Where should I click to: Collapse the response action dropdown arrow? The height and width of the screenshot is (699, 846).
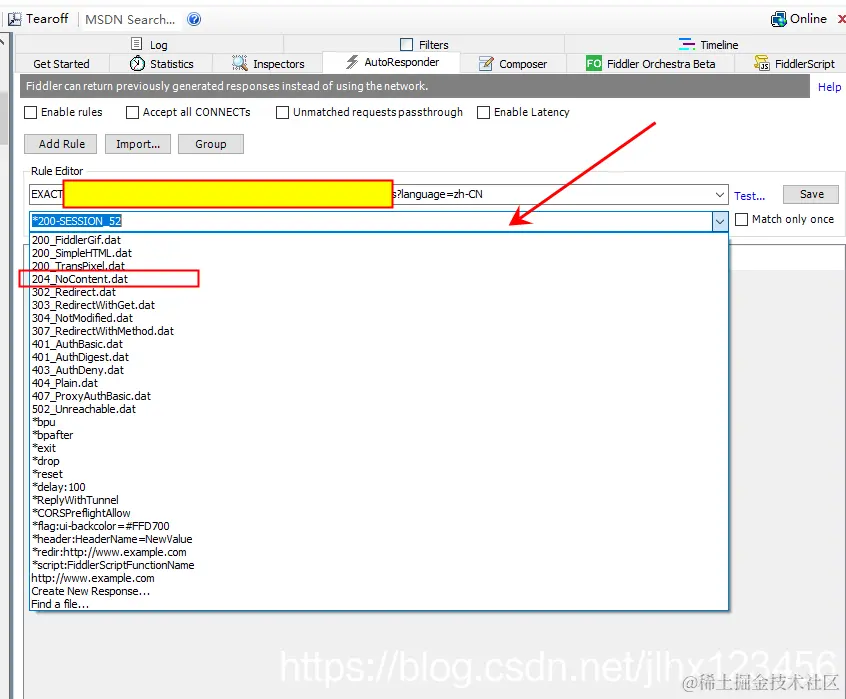tap(720, 221)
